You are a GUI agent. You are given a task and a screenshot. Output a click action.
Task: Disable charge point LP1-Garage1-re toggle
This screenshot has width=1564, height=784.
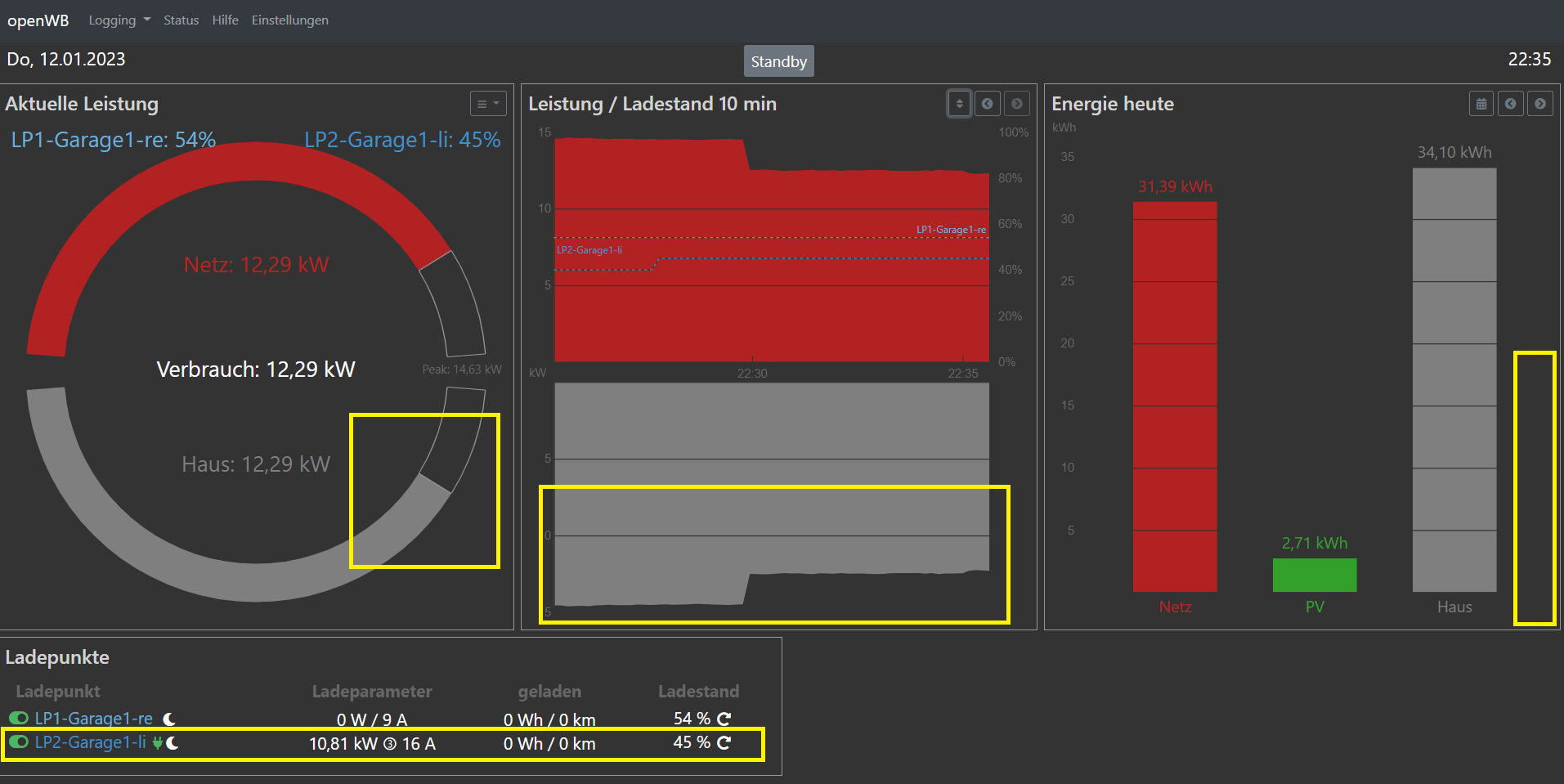pos(19,718)
